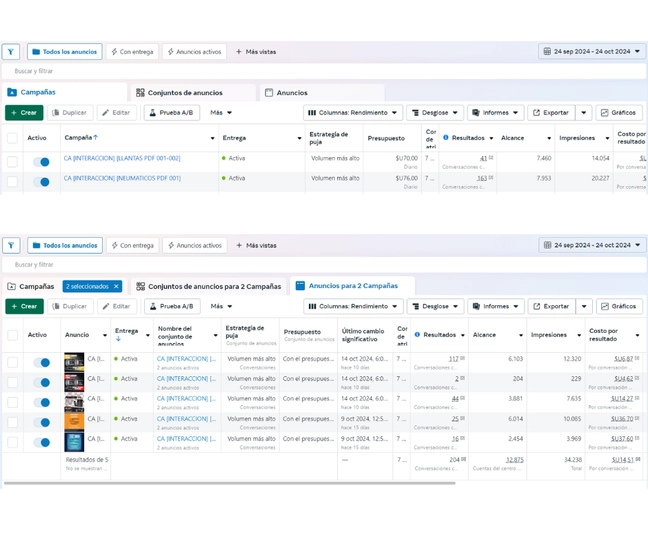Image resolution: width=648 pixels, height=543 pixels.
Task: Open the CA [INTERACCION] [LLANTAS PDF 001-002] link
Action: pos(122,158)
